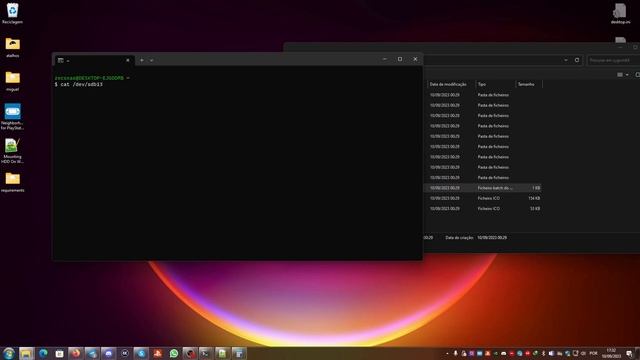Screen dimensions: 640x360
Task: Focus the Explorer search box
Action: [613, 60]
